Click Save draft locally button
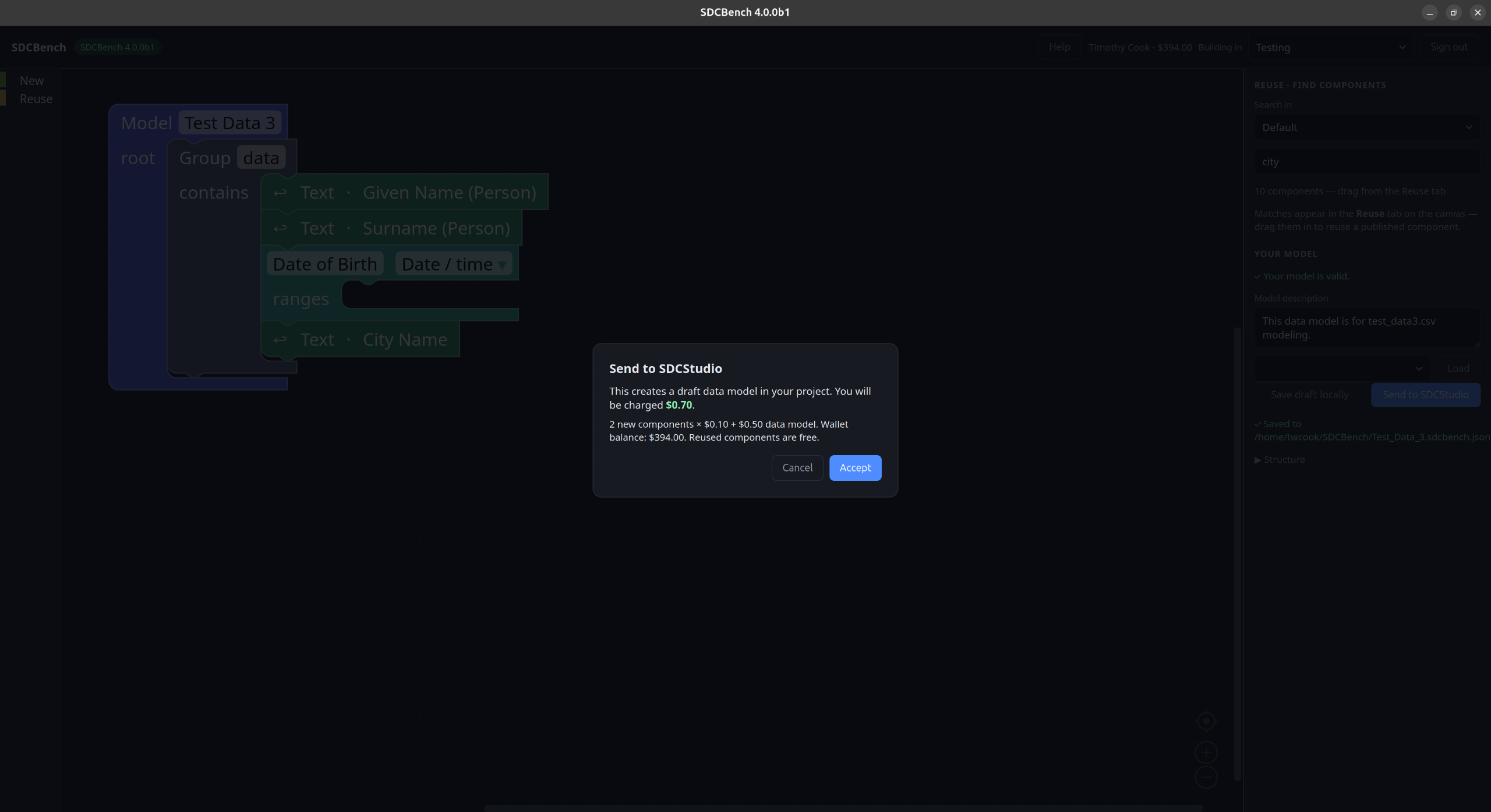The width and height of the screenshot is (1491, 812). (x=1309, y=395)
